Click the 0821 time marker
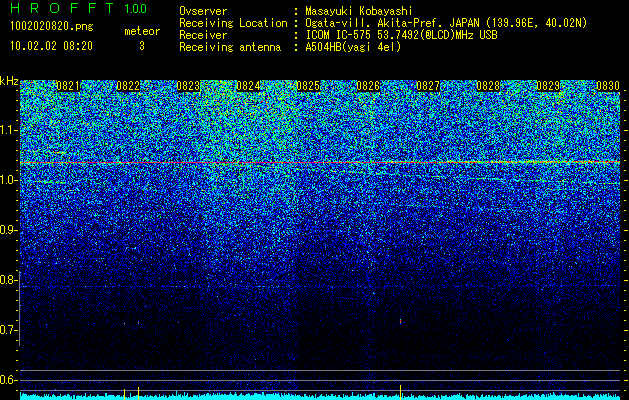The height and width of the screenshot is (400, 629). point(68,86)
